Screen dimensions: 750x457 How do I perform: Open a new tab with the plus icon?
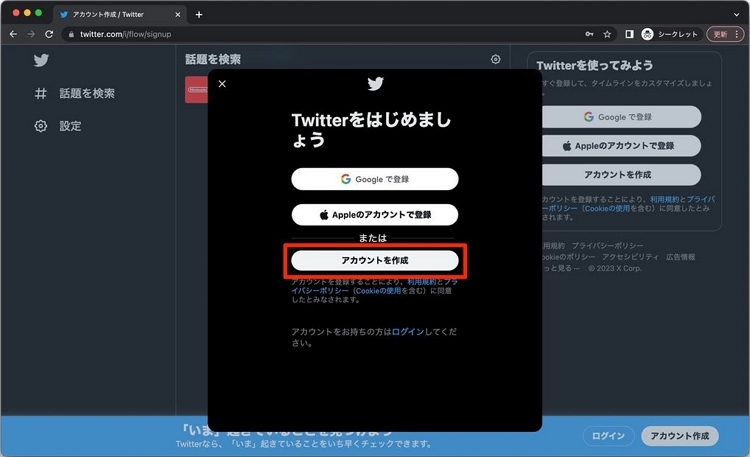click(199, 15)
